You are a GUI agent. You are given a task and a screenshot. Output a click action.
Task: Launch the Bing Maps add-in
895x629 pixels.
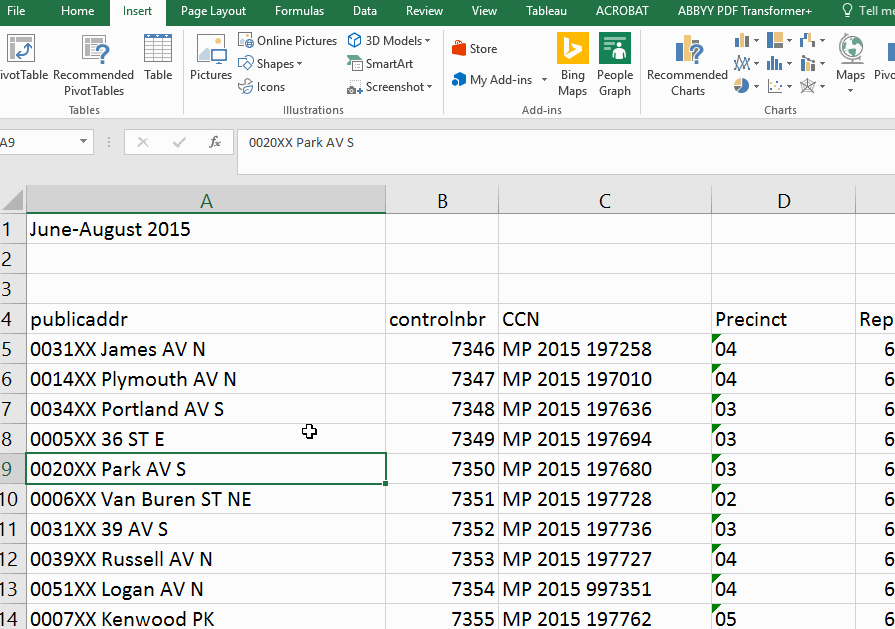click(573, 64)
